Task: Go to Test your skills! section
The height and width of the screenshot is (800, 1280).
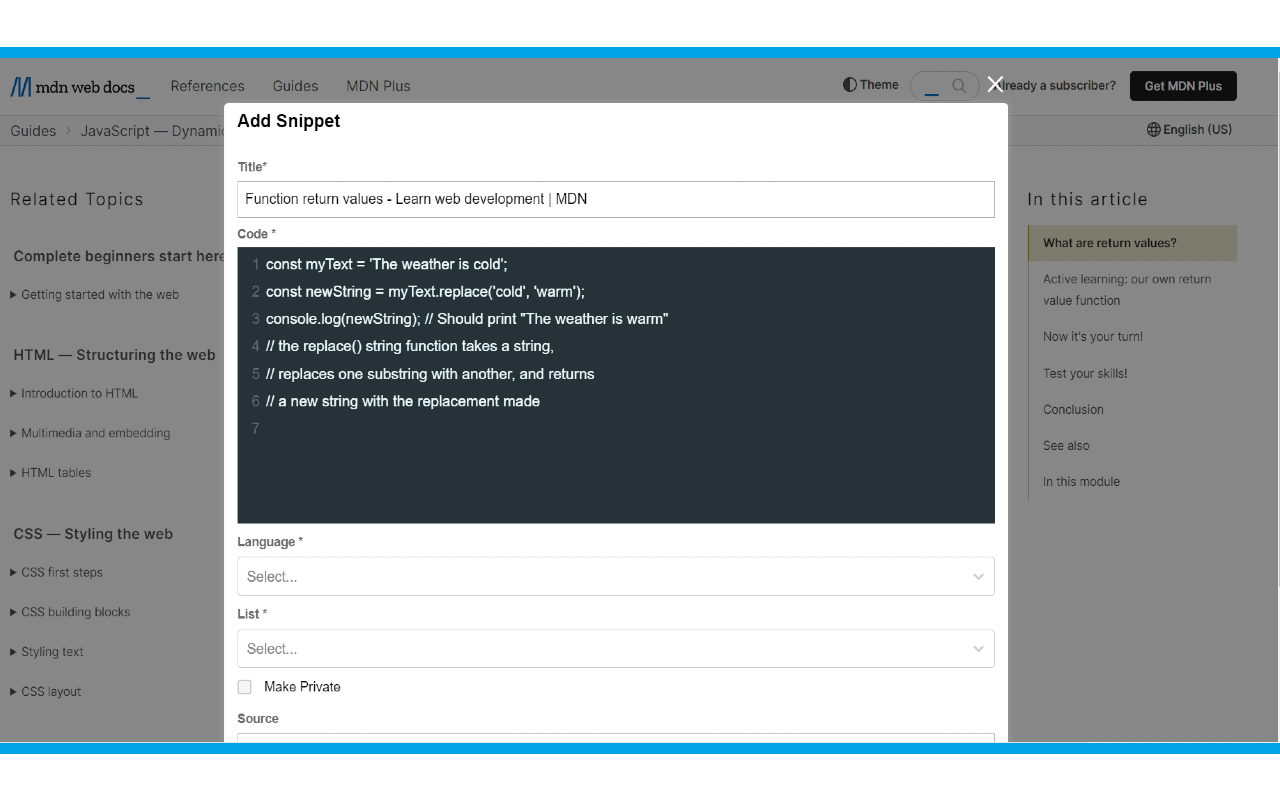Action: tap(1085, 374)
